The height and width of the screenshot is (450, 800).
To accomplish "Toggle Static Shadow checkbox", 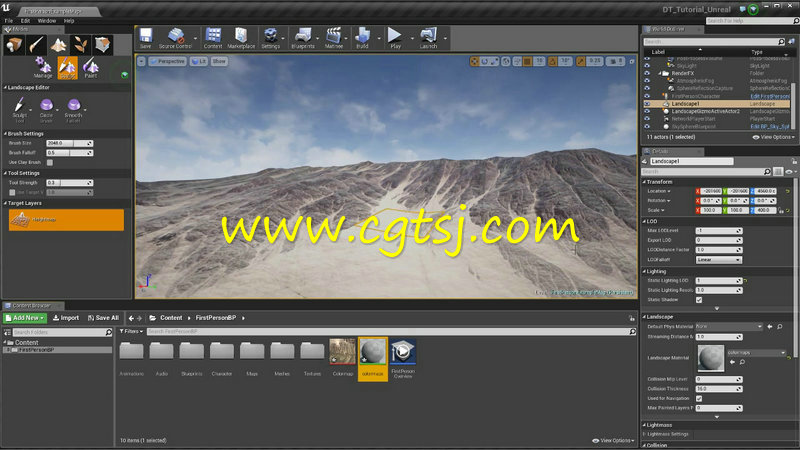I will tap(699, 300).
